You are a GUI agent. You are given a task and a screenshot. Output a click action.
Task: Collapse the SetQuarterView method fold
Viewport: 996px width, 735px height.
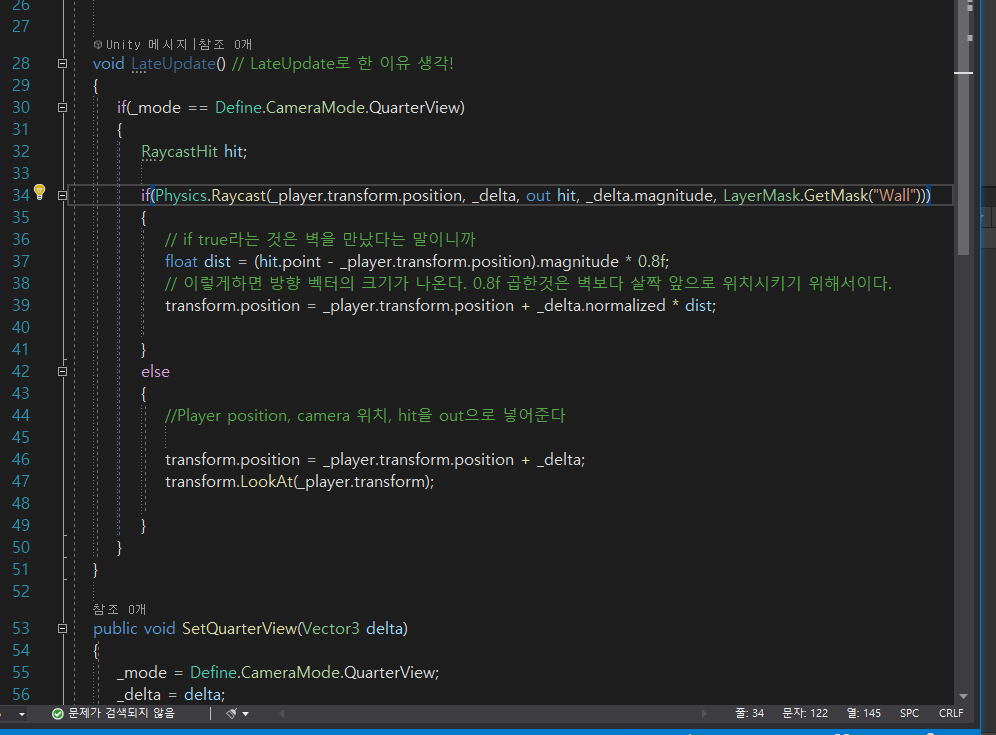[x=62, y=628]
